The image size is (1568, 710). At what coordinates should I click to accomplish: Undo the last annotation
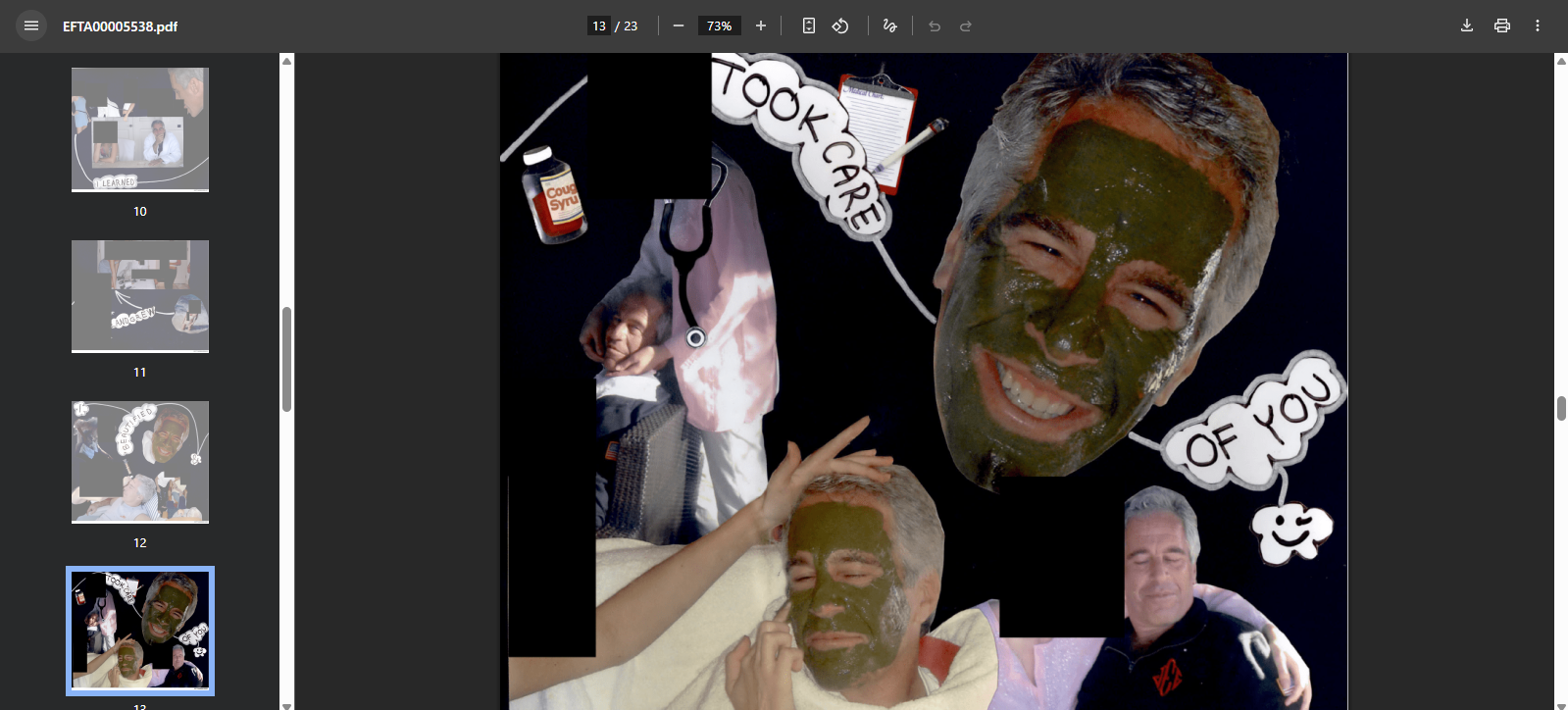coord(935,25)
